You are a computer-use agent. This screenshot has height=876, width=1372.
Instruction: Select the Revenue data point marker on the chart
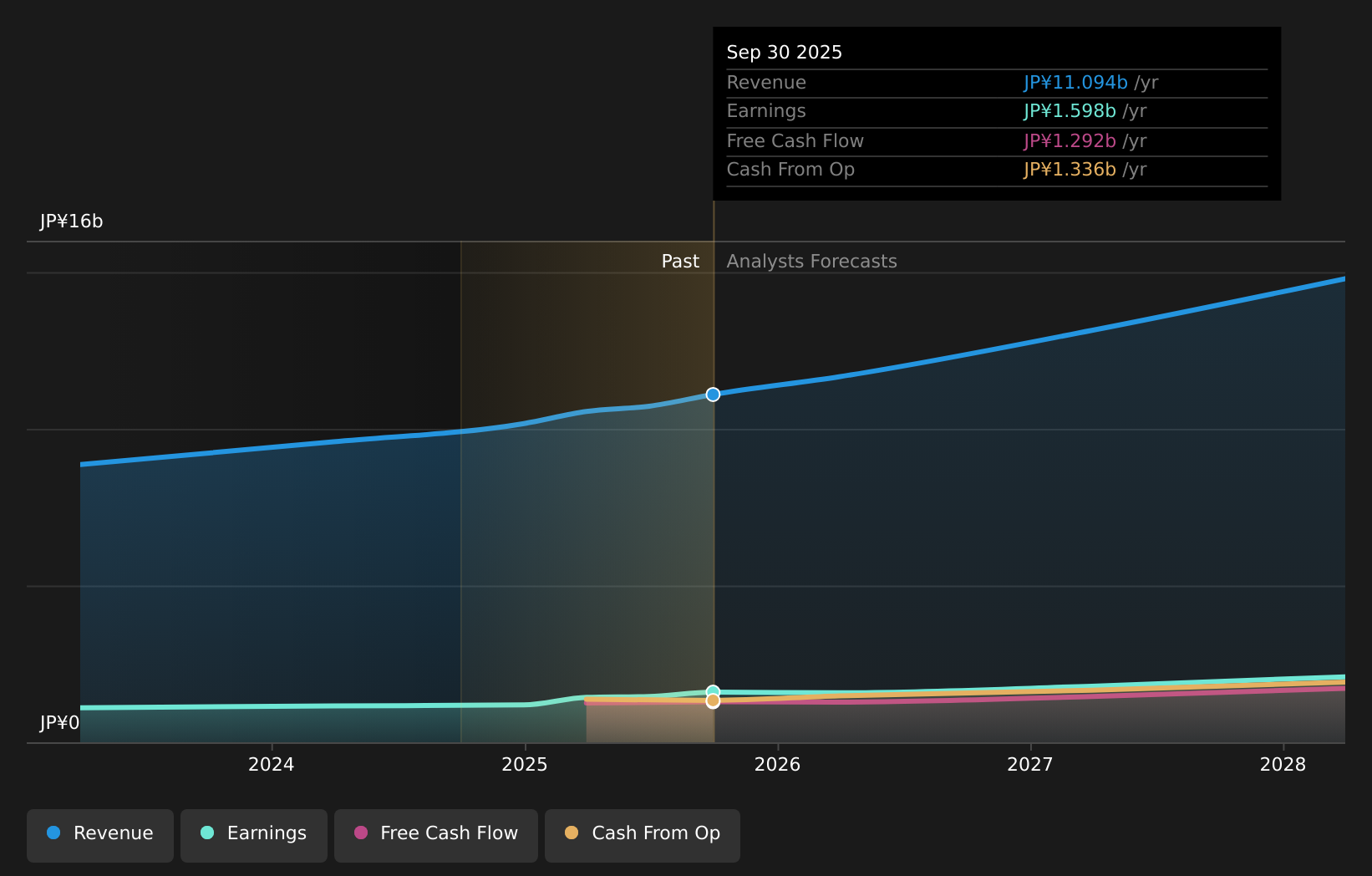713,395
